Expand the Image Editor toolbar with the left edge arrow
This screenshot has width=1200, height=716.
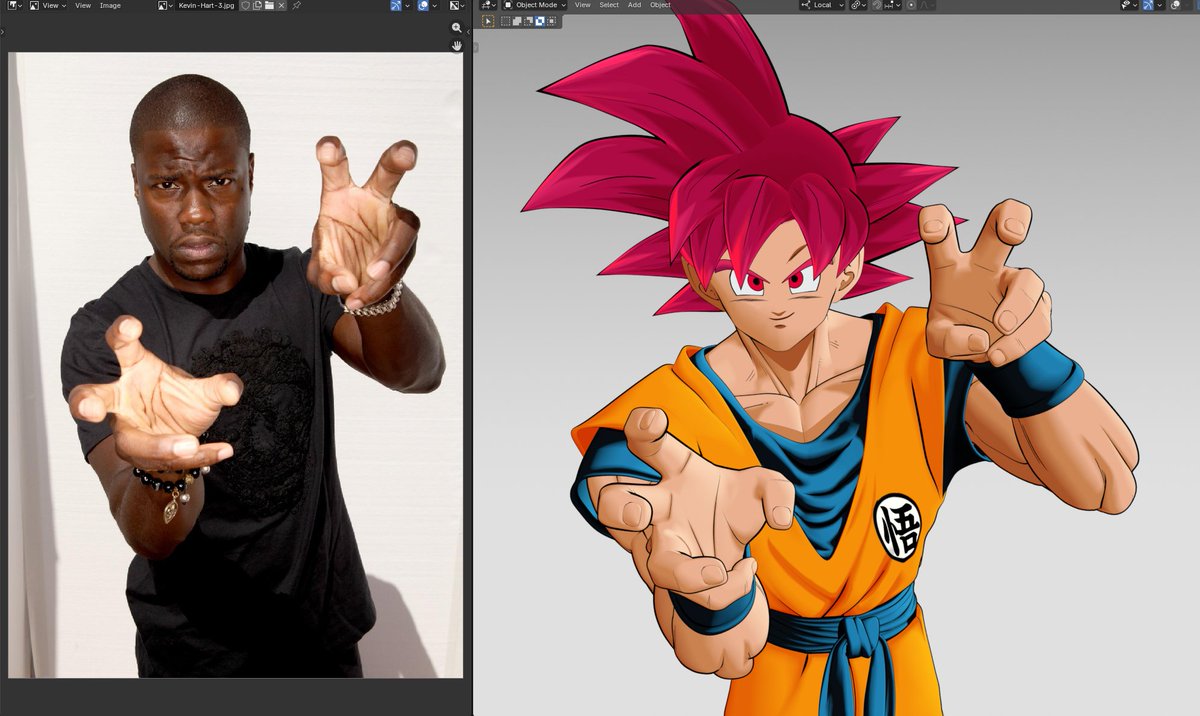tap(3, 31)
